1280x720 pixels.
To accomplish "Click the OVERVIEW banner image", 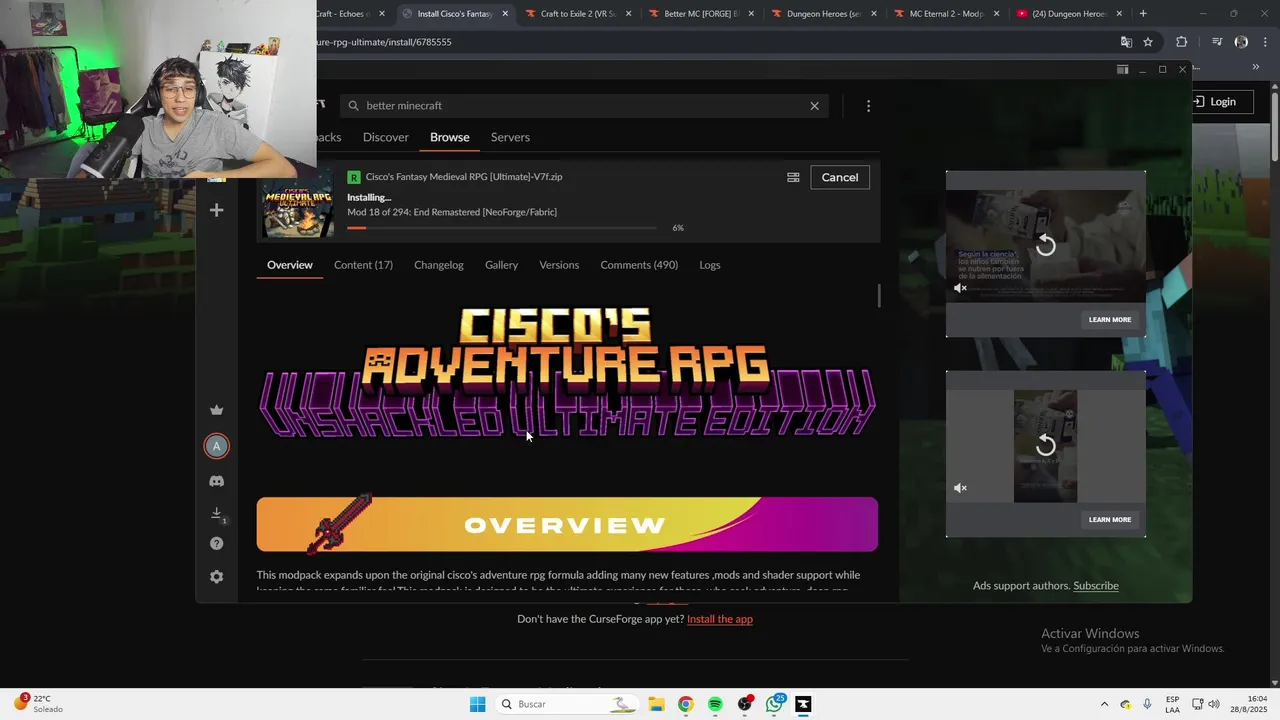I will 567,525.
